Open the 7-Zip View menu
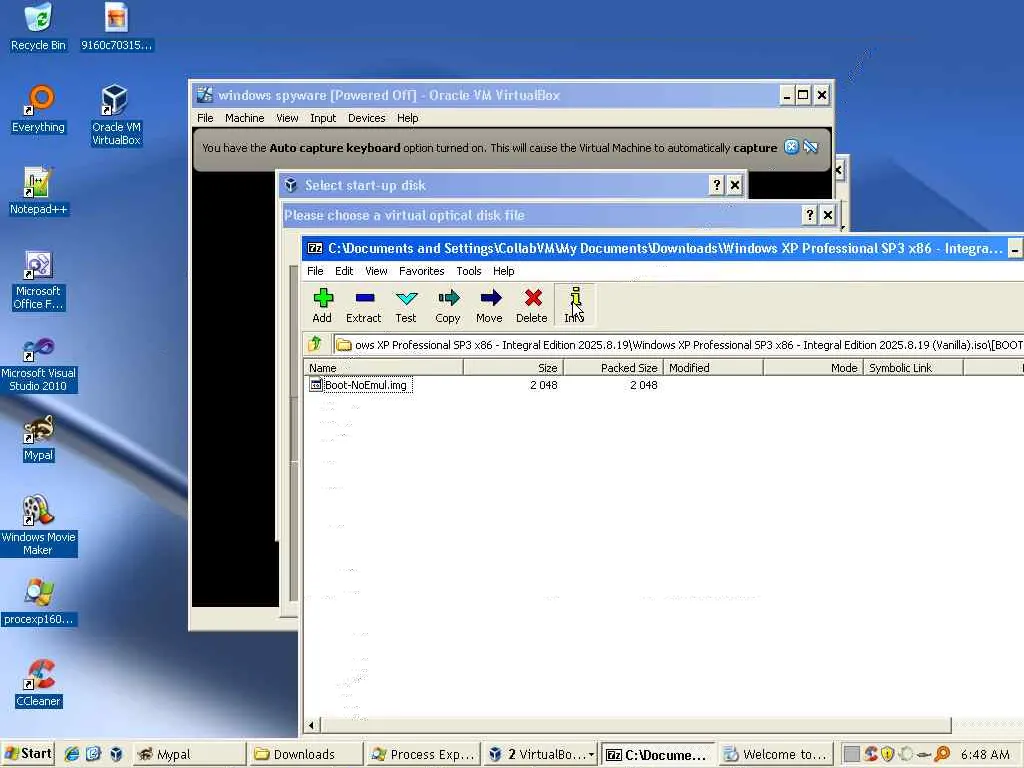The height and width of the screenshot is (768, 1024). click(376, 271)
